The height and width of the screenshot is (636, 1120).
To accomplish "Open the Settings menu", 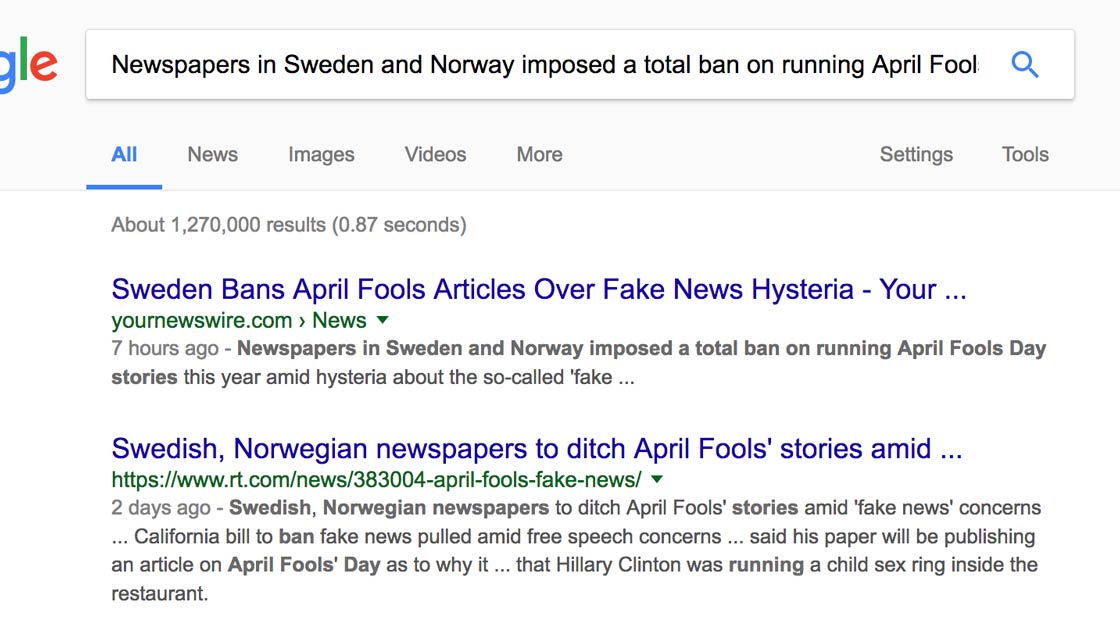I will (x=916, y=154).
